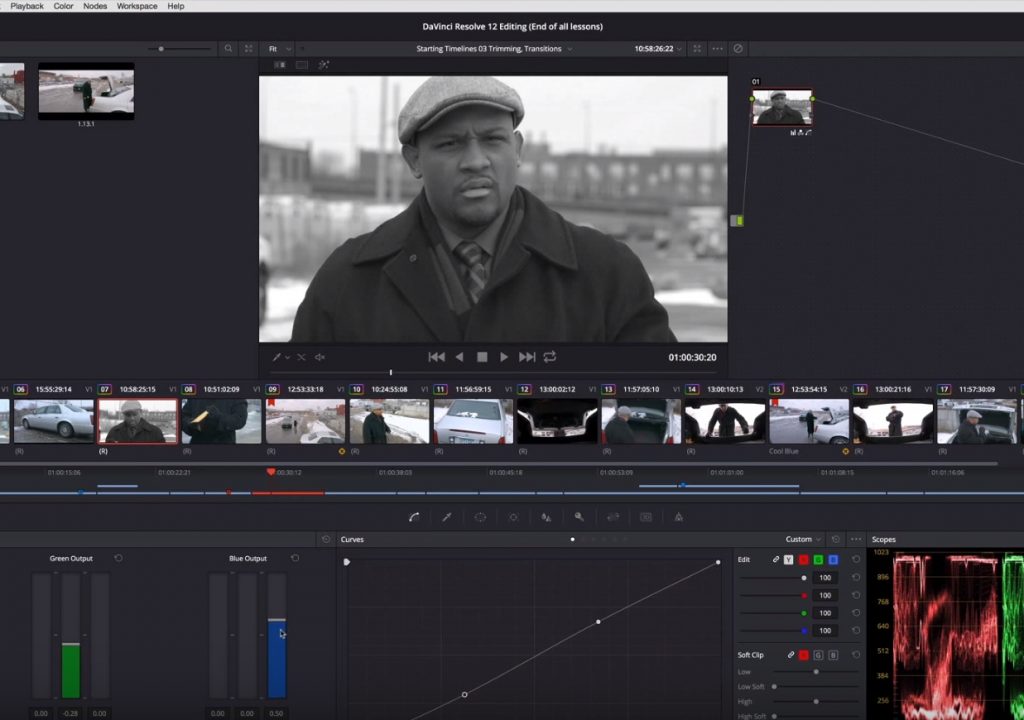
Task: Open the Tracker palette icon
Action: click(x=513, y=517)
